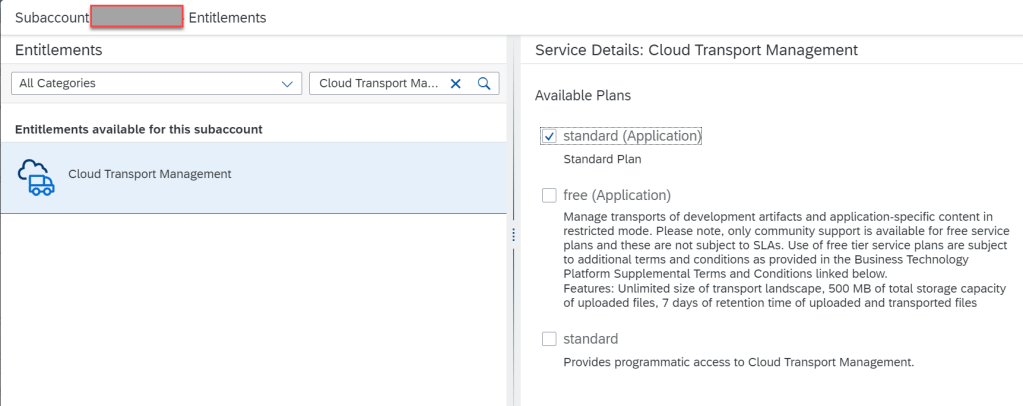Click the redacted subaccount name breadcrumb

tap(136, 17)
